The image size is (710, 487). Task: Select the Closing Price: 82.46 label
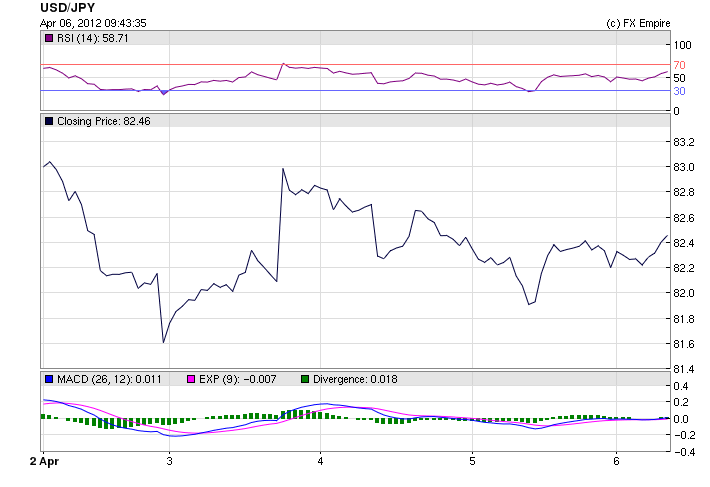(103, 121)
